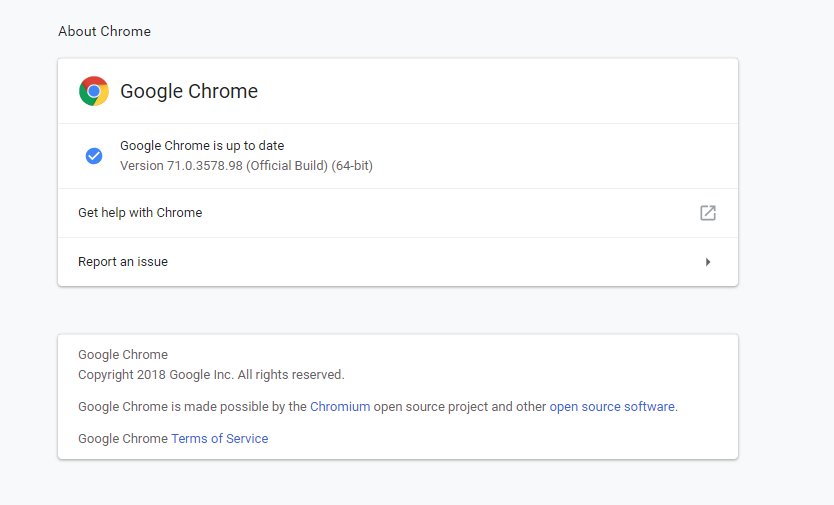Open the Chromium project link
834x505 pixels.
coord(340,407)
